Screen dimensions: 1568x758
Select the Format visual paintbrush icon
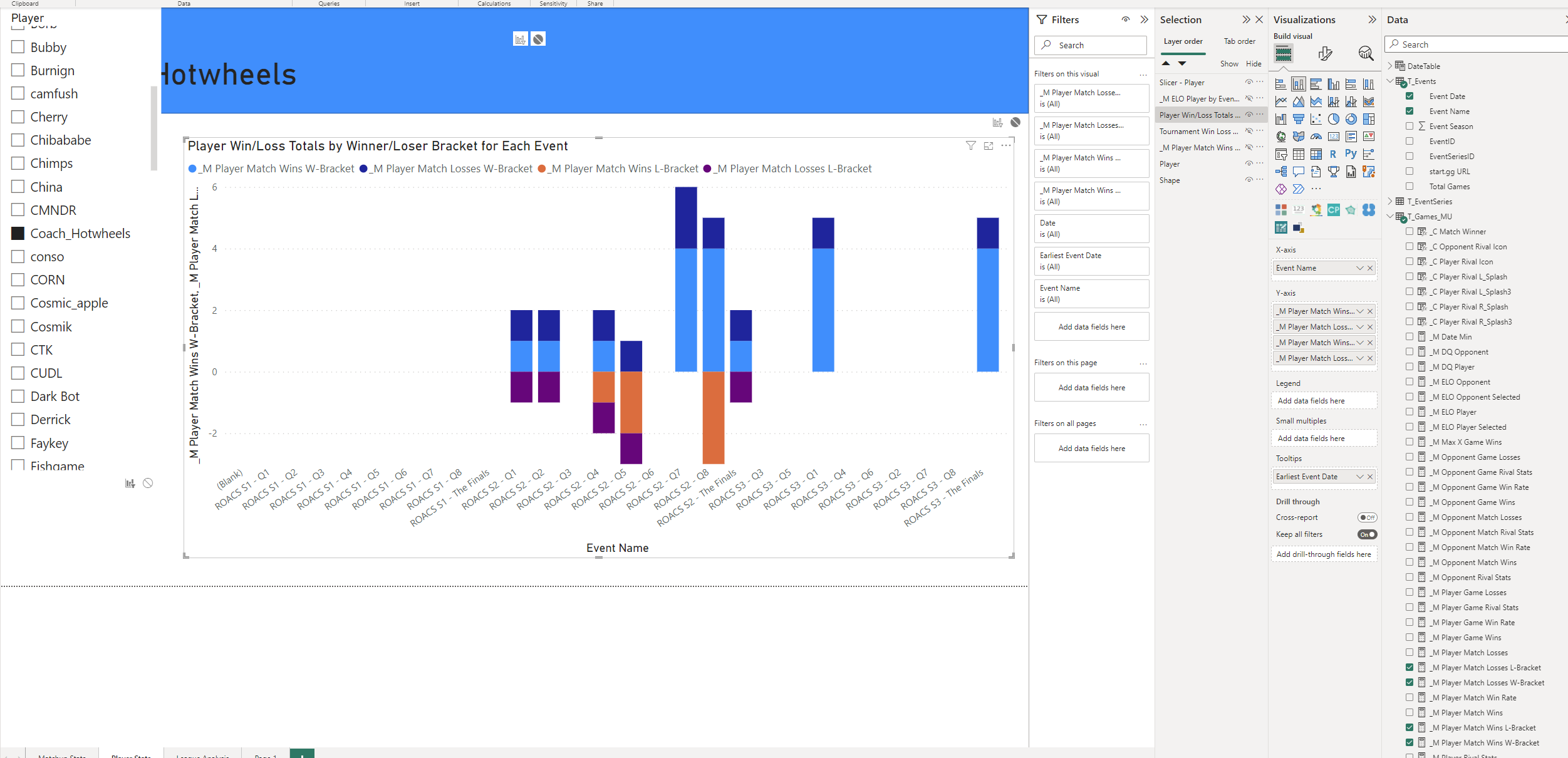1324,54
